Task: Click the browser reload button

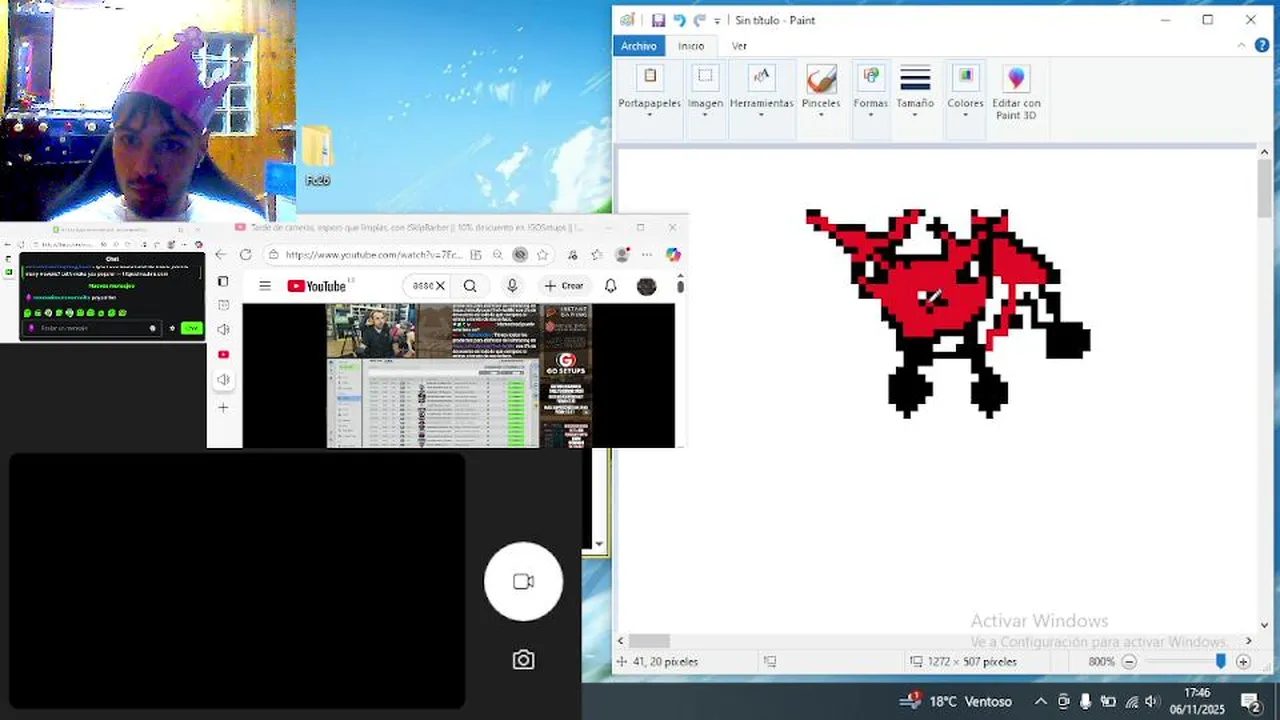Action: (246, 255)
